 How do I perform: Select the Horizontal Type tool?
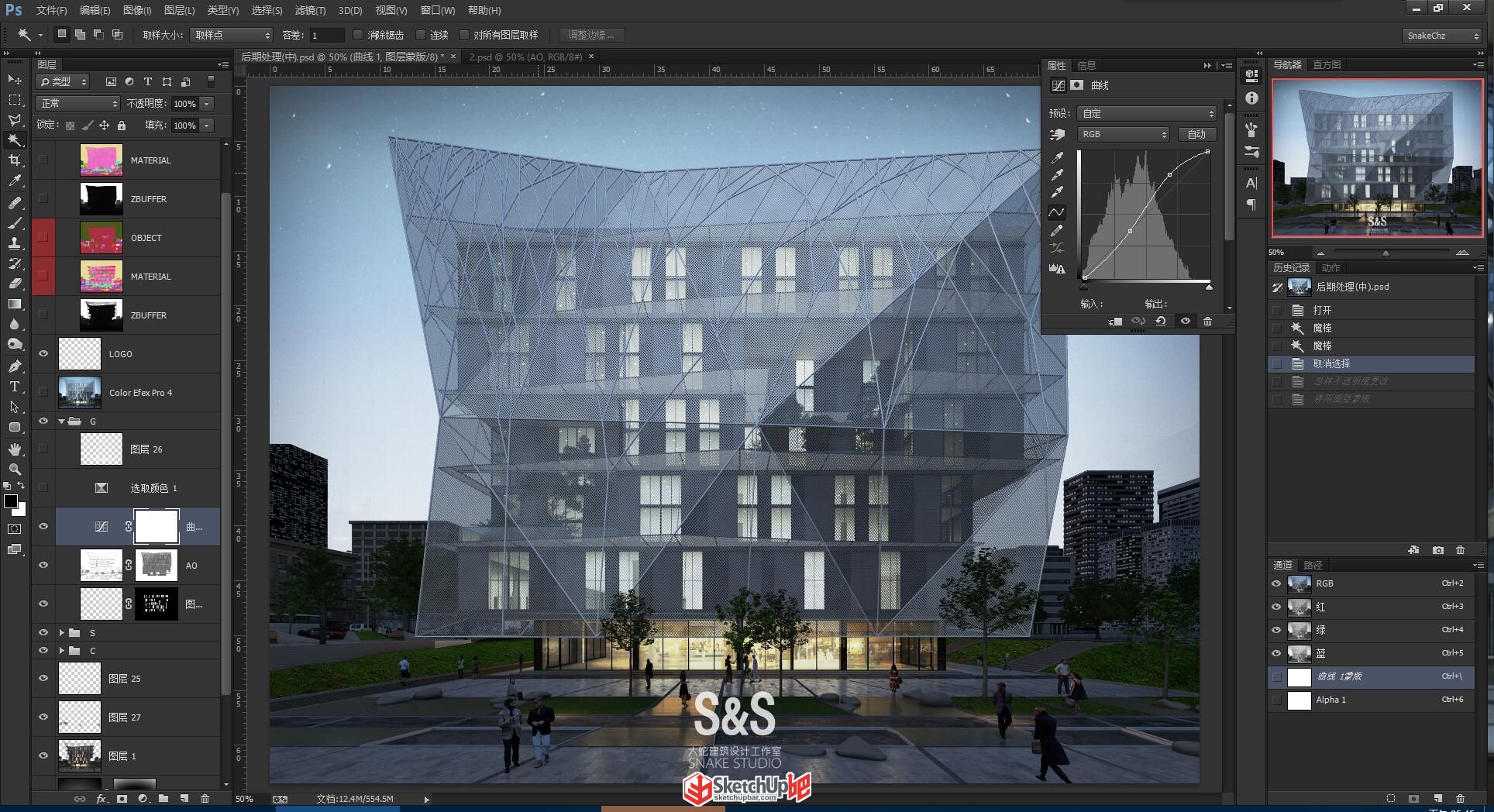tap(15, 386)
